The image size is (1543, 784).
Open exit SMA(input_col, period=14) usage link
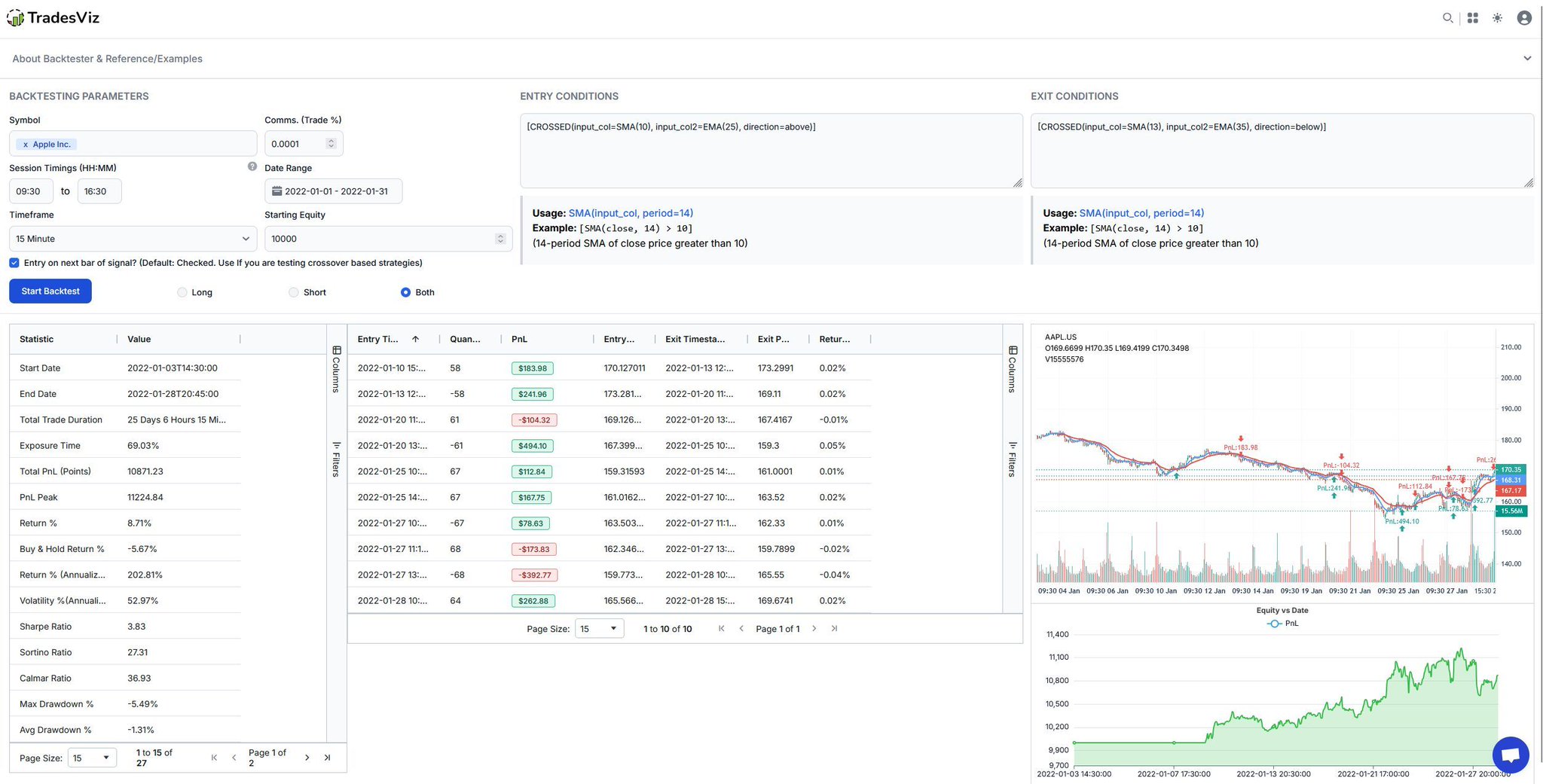(x=1141, y=213)
